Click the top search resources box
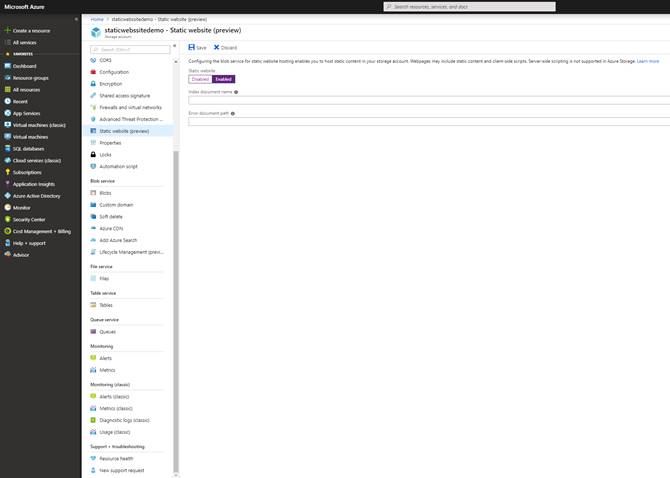 click(470, 6)
